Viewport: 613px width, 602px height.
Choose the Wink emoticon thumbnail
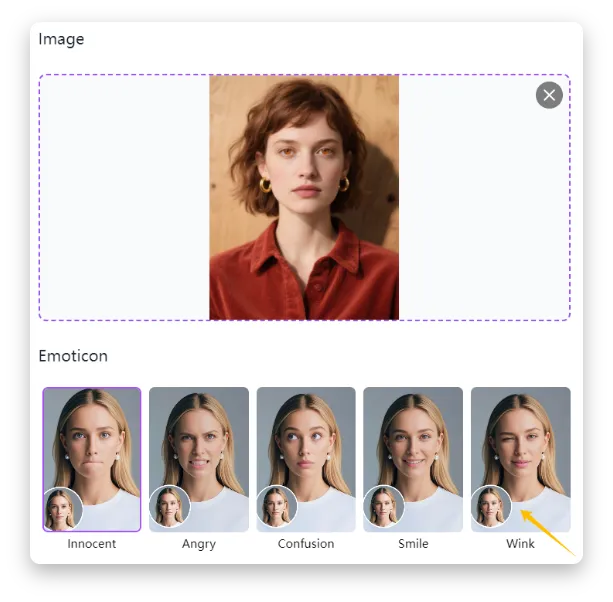pos(520,459)
